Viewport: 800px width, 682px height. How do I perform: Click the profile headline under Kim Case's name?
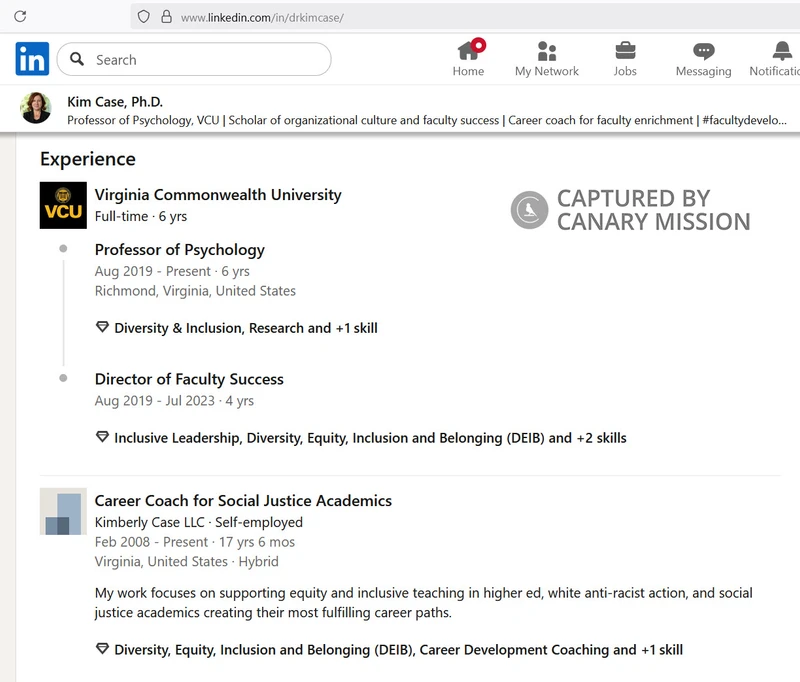[427, 120]
